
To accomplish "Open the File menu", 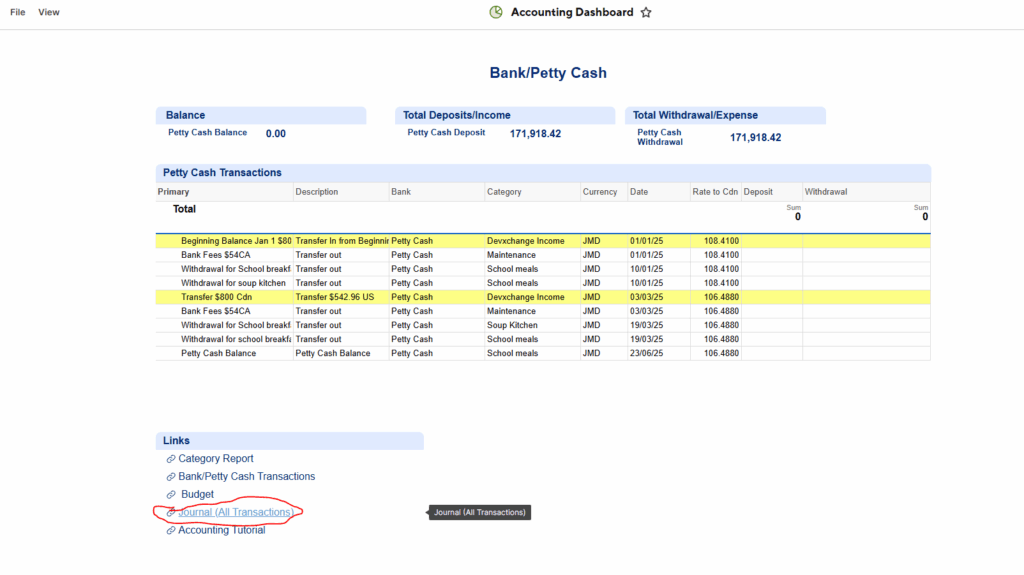I will tap(17, 12).
